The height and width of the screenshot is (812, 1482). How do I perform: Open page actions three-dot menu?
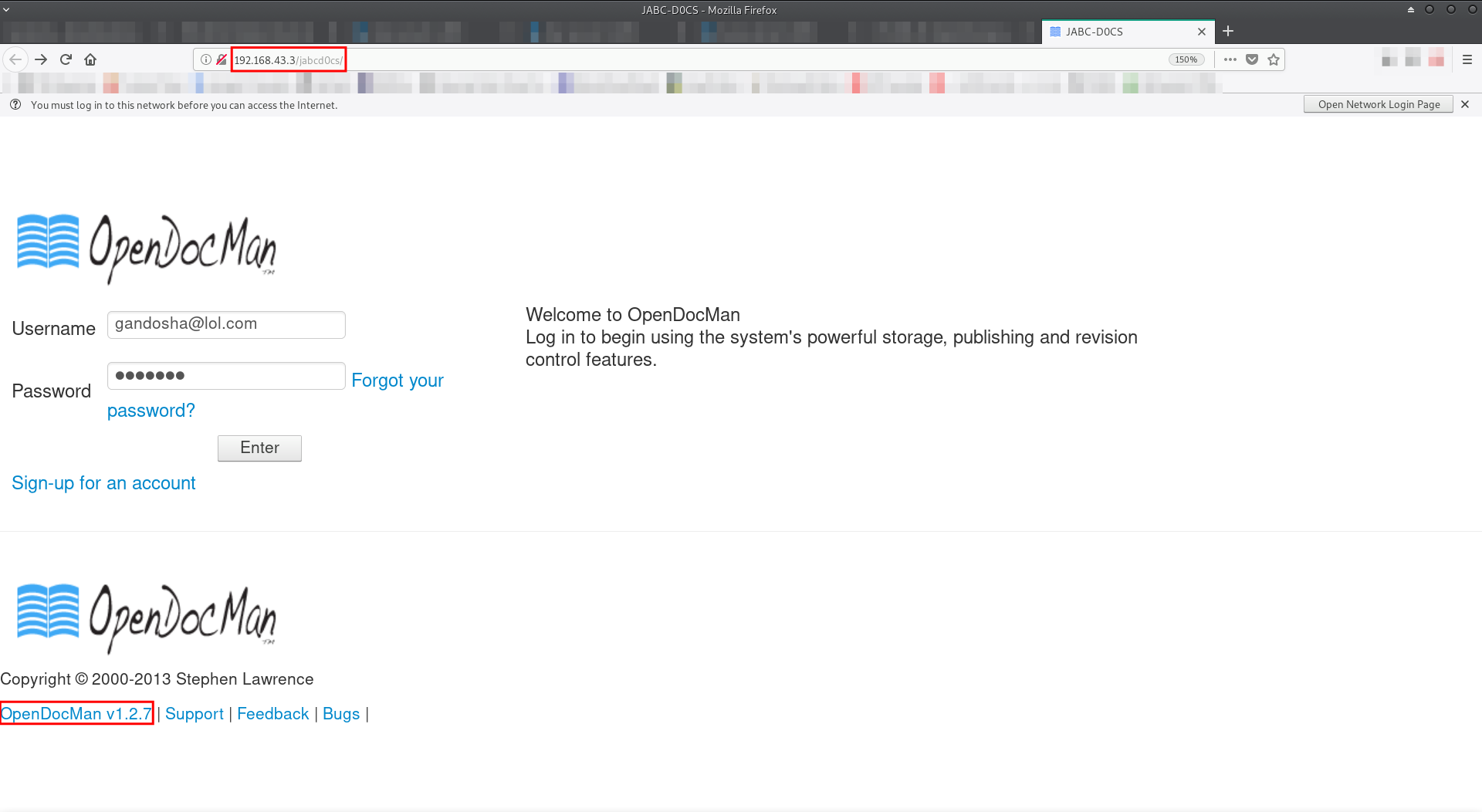click(1230, 59)
